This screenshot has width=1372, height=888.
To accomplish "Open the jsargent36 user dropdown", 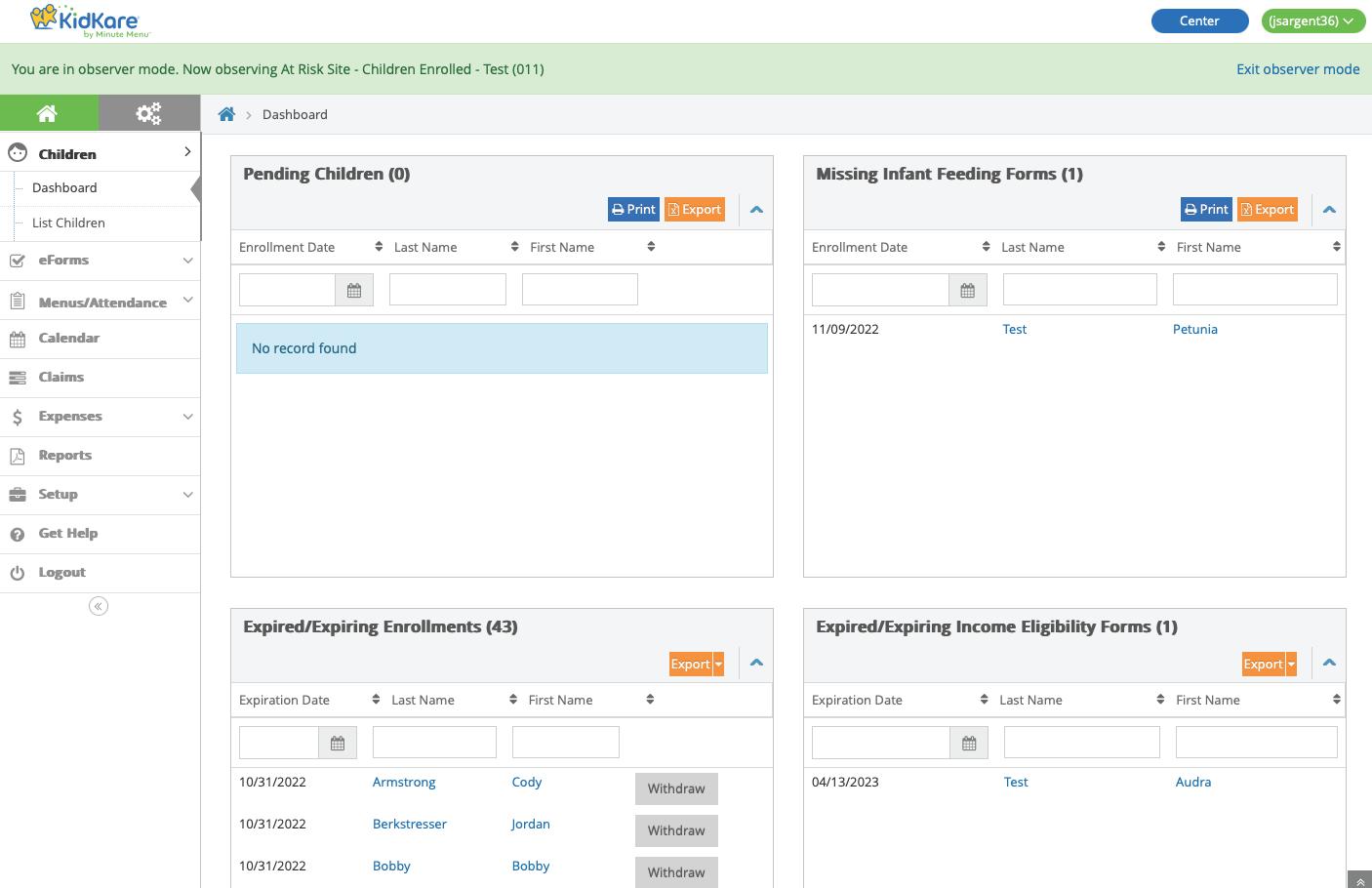I will click(x=1312, y=20).
